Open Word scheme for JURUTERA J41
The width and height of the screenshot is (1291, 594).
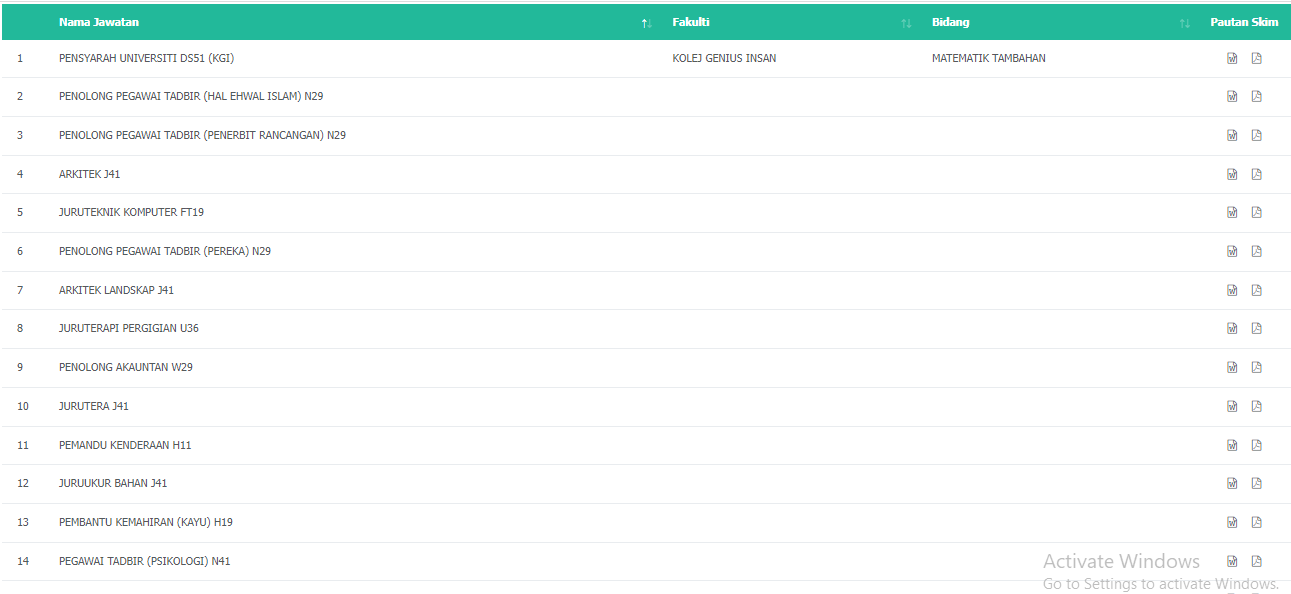coord(1232,406)
